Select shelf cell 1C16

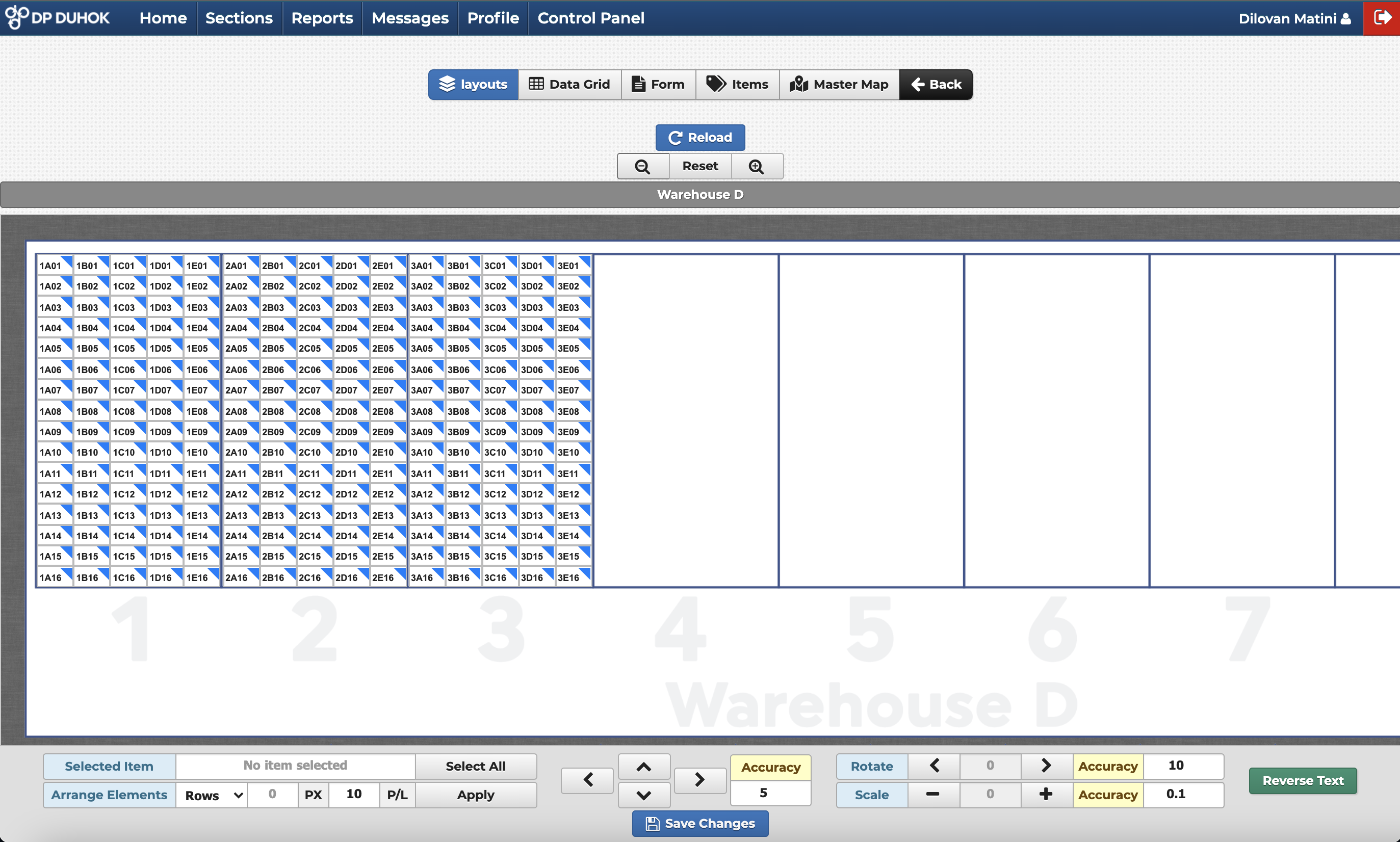[128, 577]
